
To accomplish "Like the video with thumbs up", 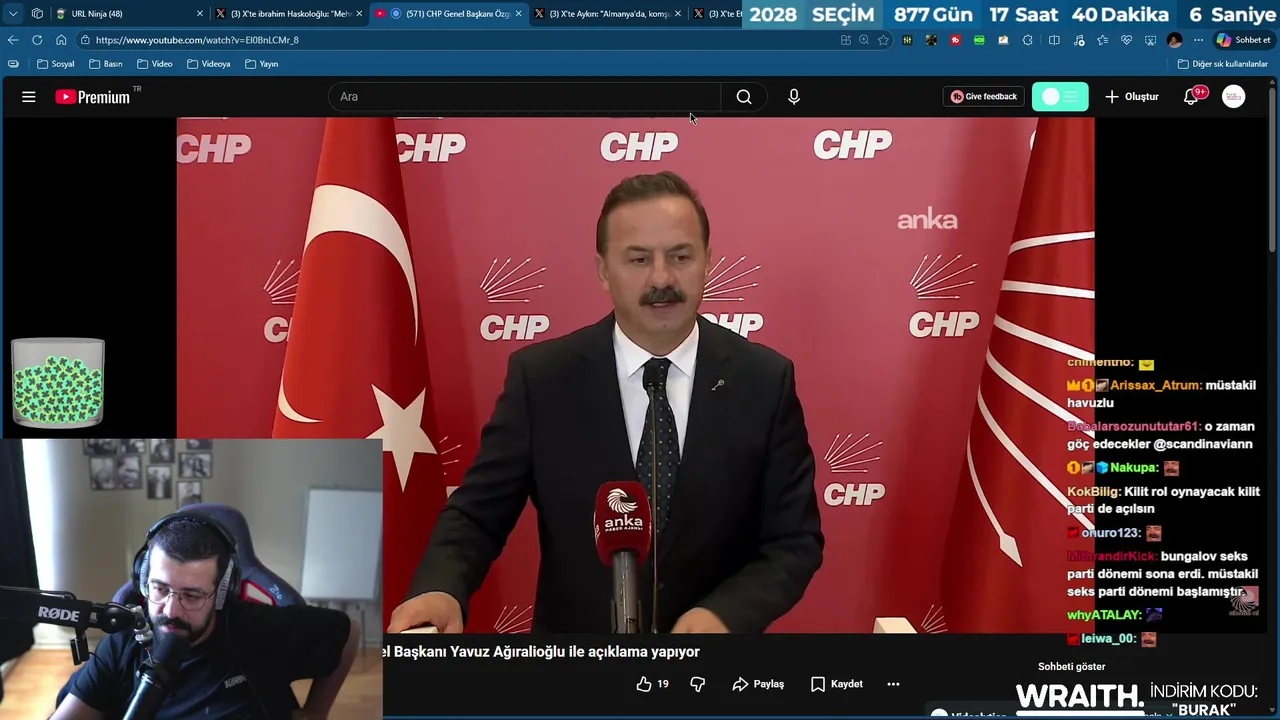I will click(652, 684).
